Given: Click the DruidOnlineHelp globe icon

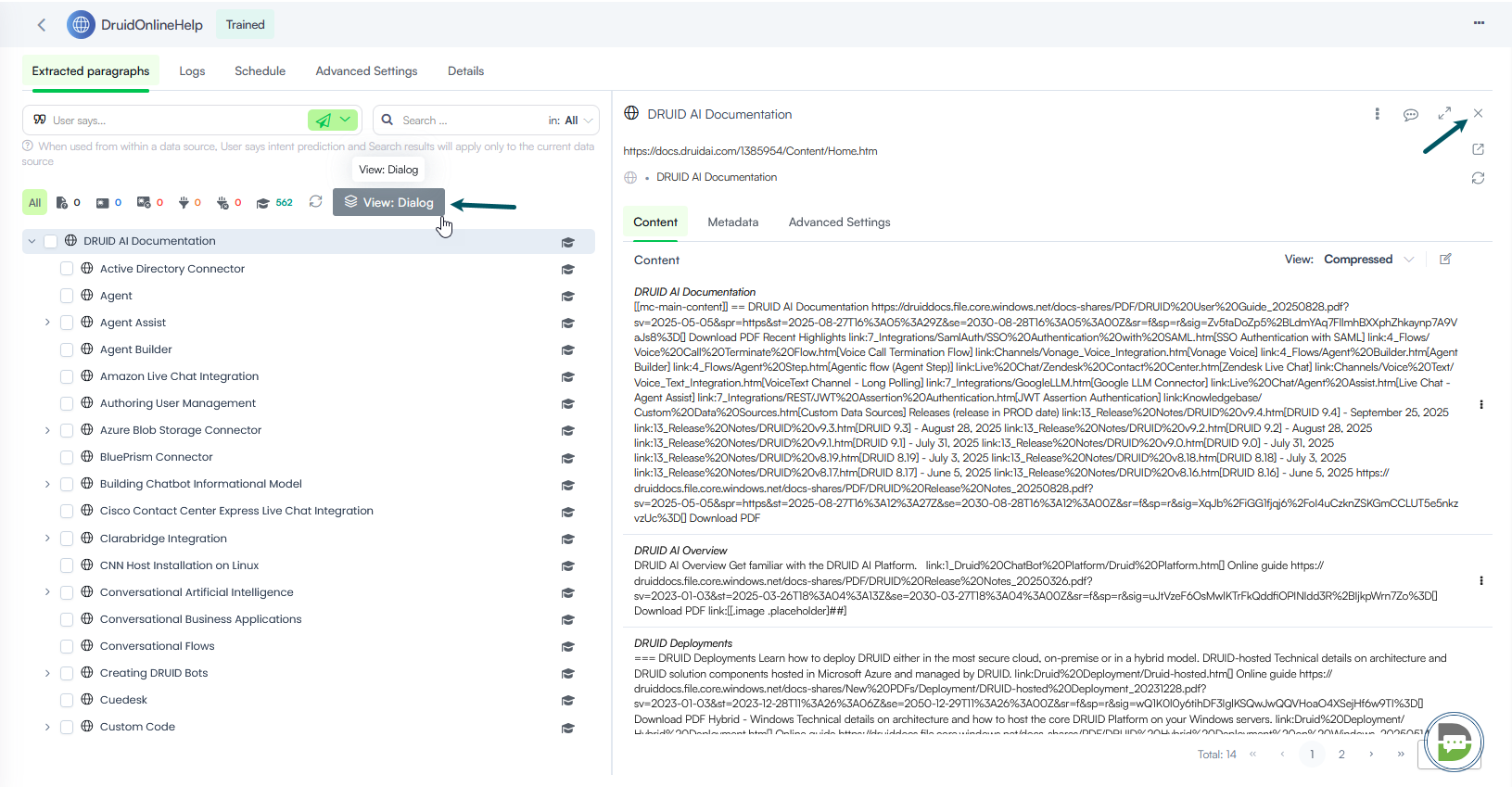Looking at the screenshot, I should point(81,25).
